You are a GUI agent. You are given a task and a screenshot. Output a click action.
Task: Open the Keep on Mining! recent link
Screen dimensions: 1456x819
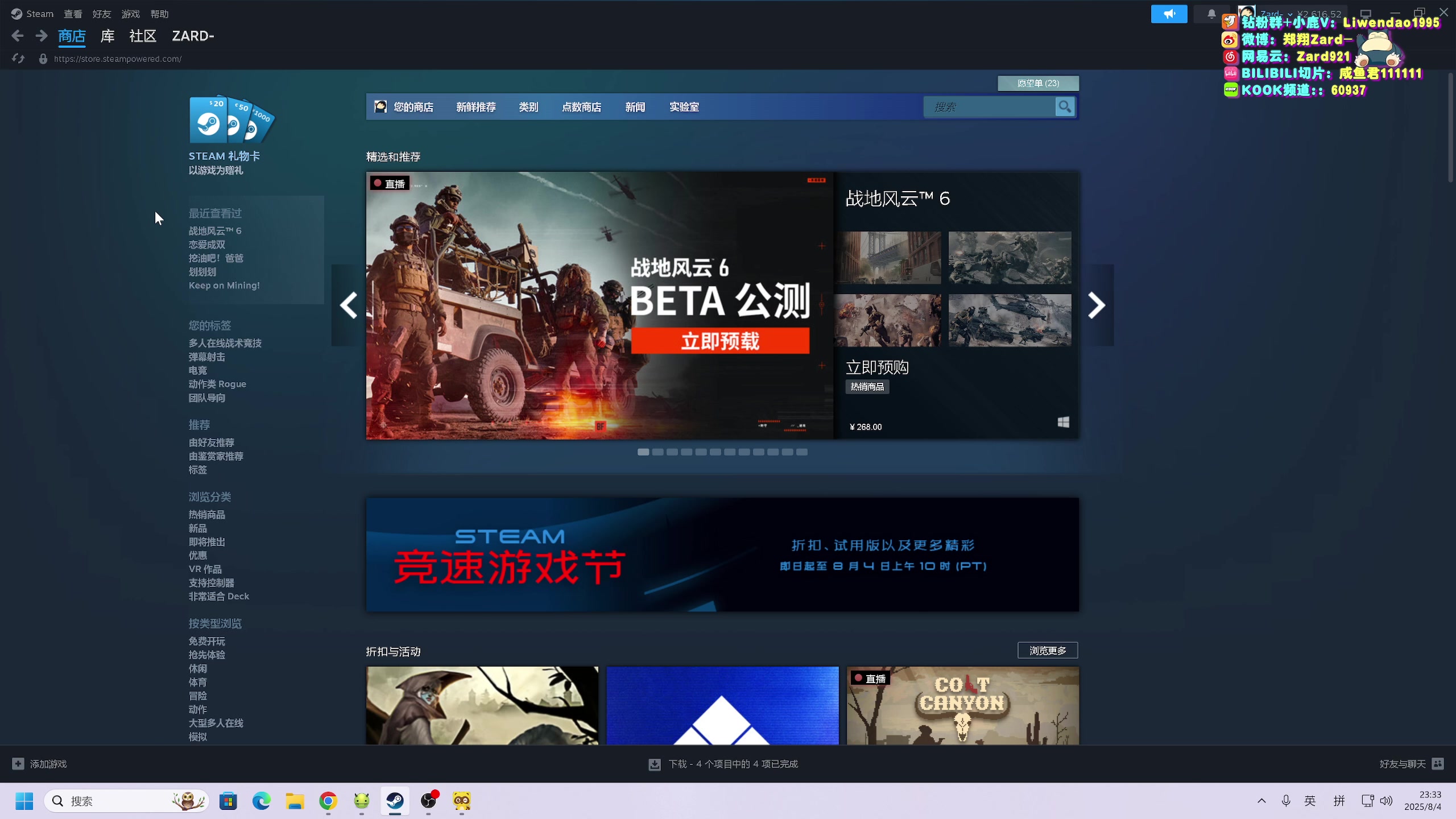224,286
